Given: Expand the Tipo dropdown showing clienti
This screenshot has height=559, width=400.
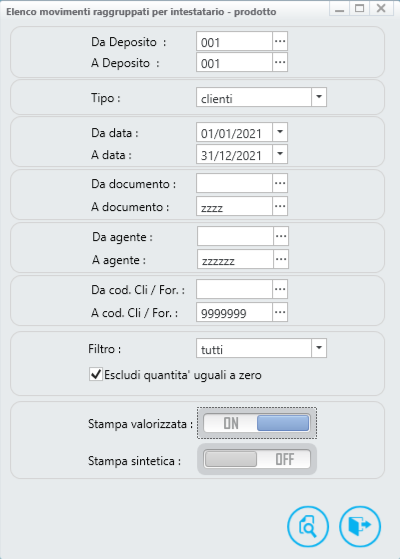Looking at the screenshot, I should pos(319,97).
